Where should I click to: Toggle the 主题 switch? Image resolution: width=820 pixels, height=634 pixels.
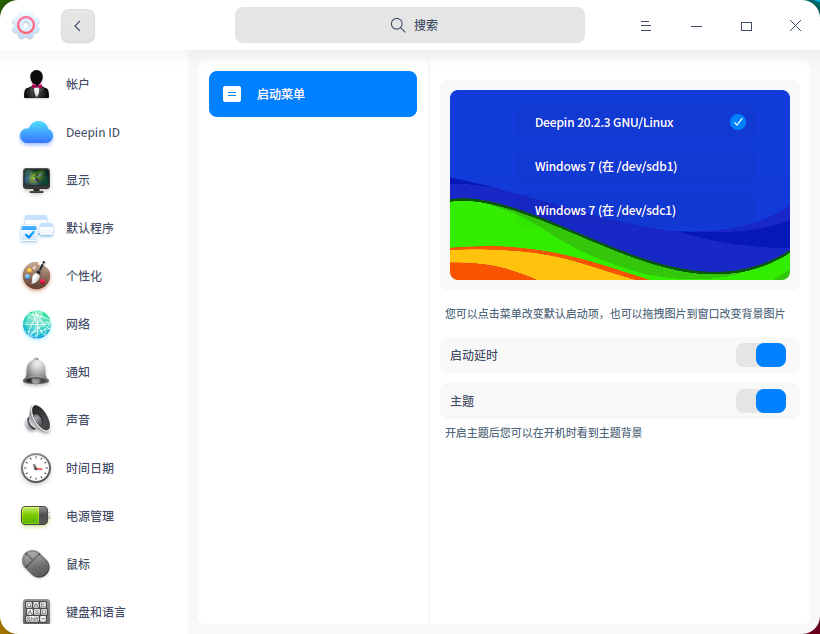tap(761, 401)
